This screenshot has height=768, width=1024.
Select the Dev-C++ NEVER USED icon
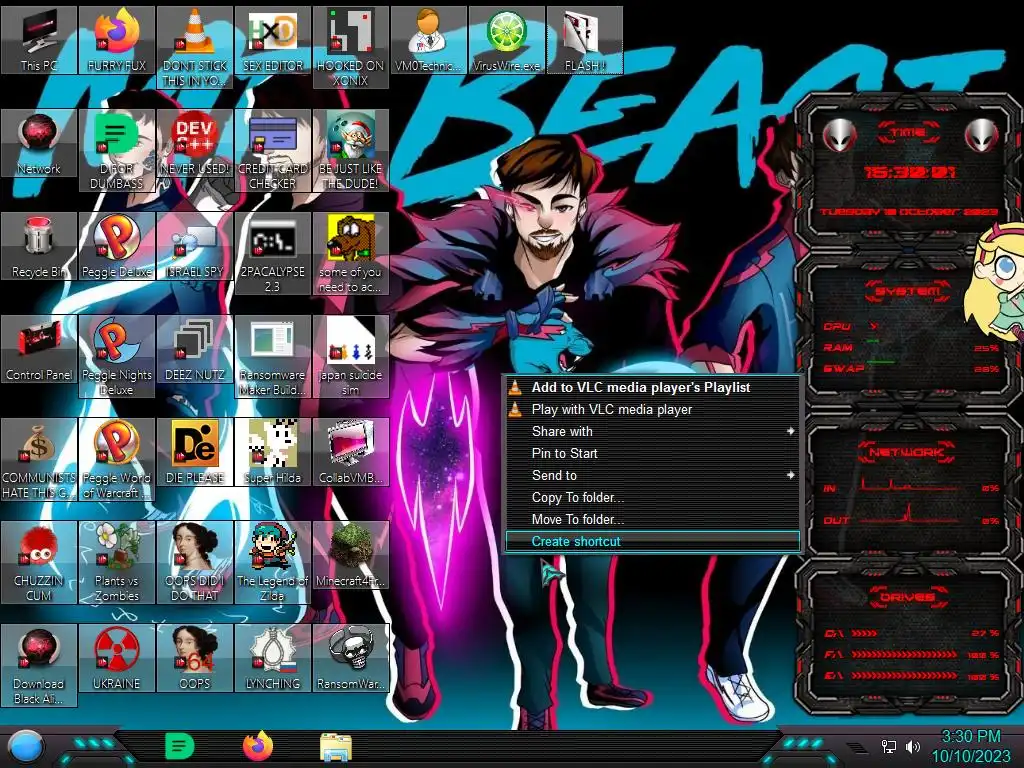(195, 143)
